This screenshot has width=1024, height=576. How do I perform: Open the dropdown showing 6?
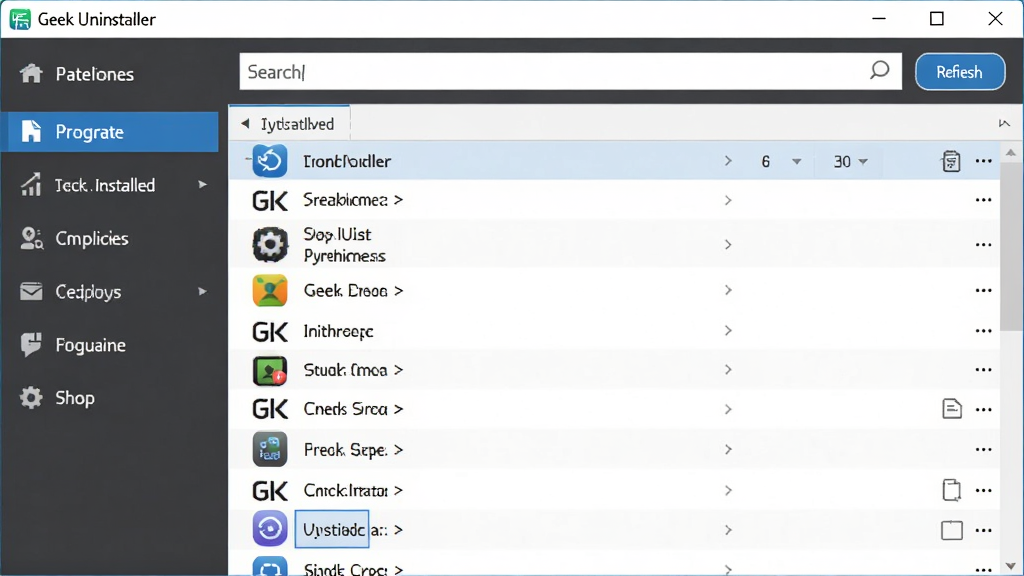[x=781, y=161]
